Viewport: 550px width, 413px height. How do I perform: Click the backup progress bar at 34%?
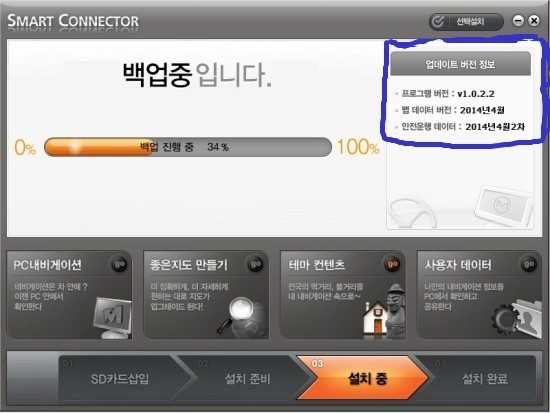[x=188, y=147]
